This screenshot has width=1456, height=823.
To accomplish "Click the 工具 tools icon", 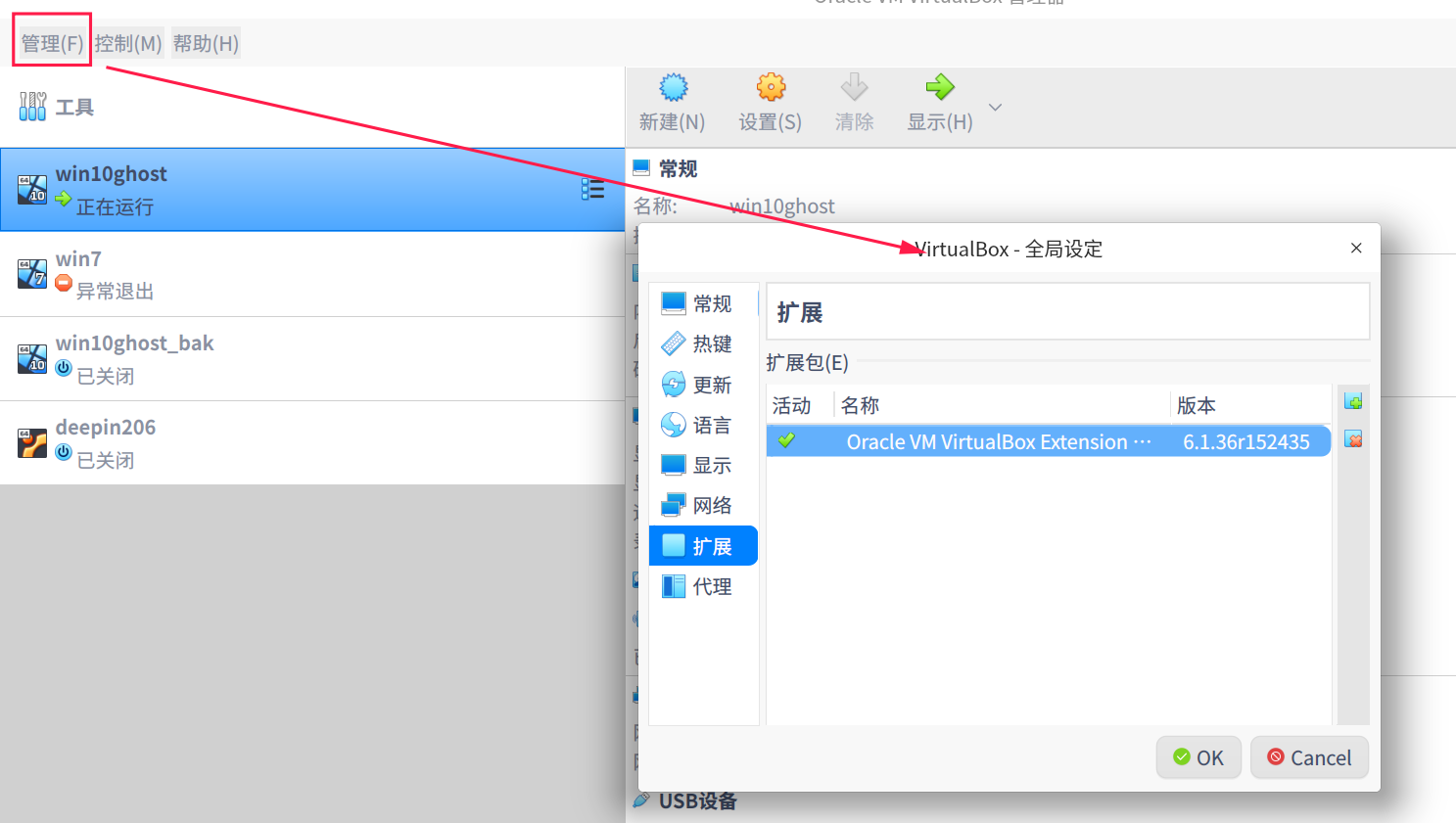I will (32, 107).
